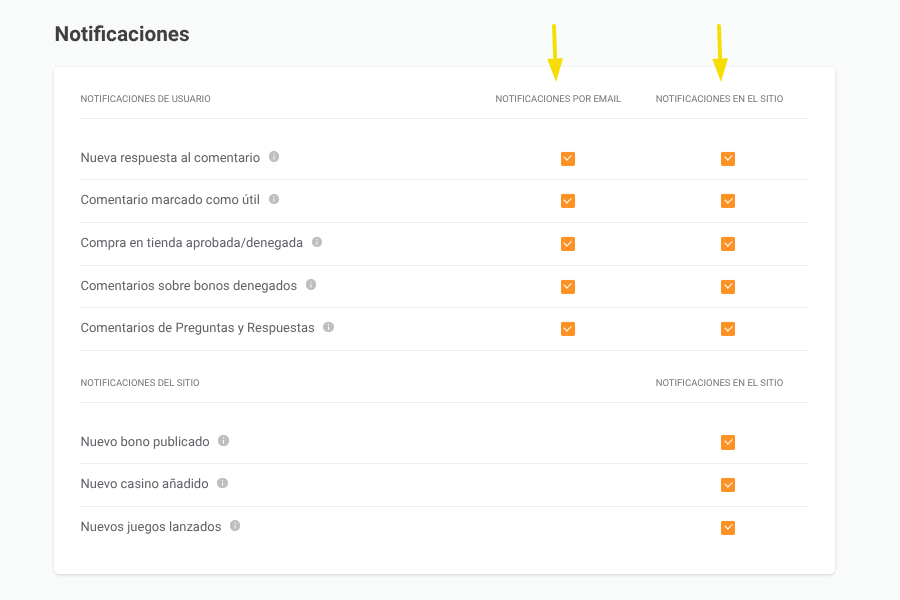The width and height of the screenshot is (900, 600).
Task: Uncheck site notification for "Nuevo bono publicado"
Action: (728, 442)
